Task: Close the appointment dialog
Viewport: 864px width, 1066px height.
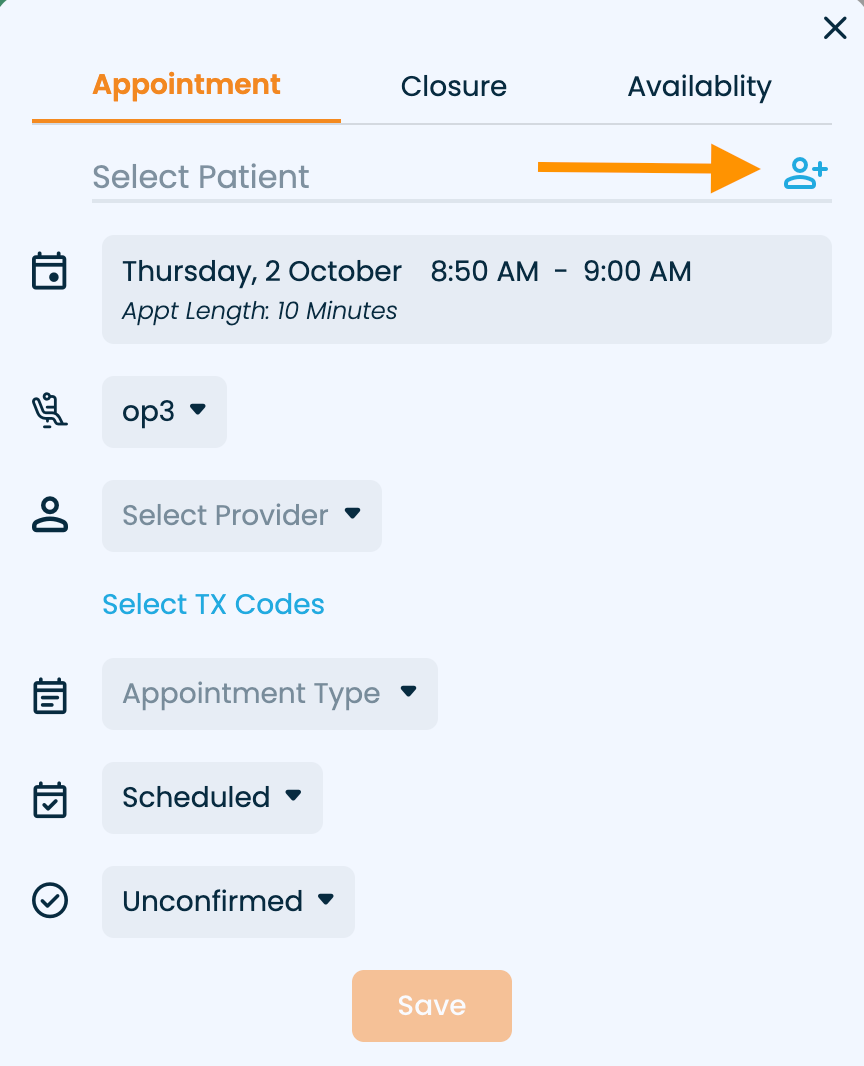Action: pyautogui.click(x=834, y=28)
